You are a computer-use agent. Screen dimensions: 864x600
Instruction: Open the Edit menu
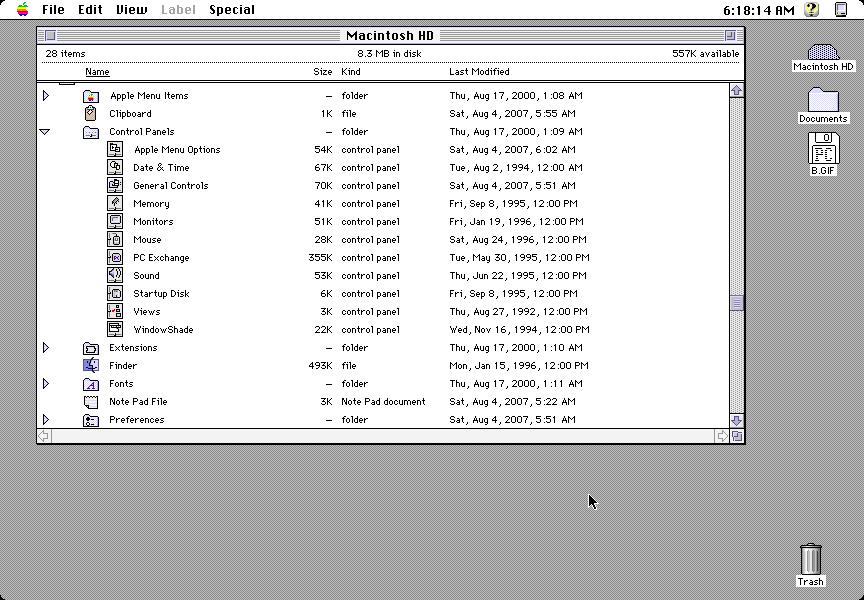click(90, 9)
